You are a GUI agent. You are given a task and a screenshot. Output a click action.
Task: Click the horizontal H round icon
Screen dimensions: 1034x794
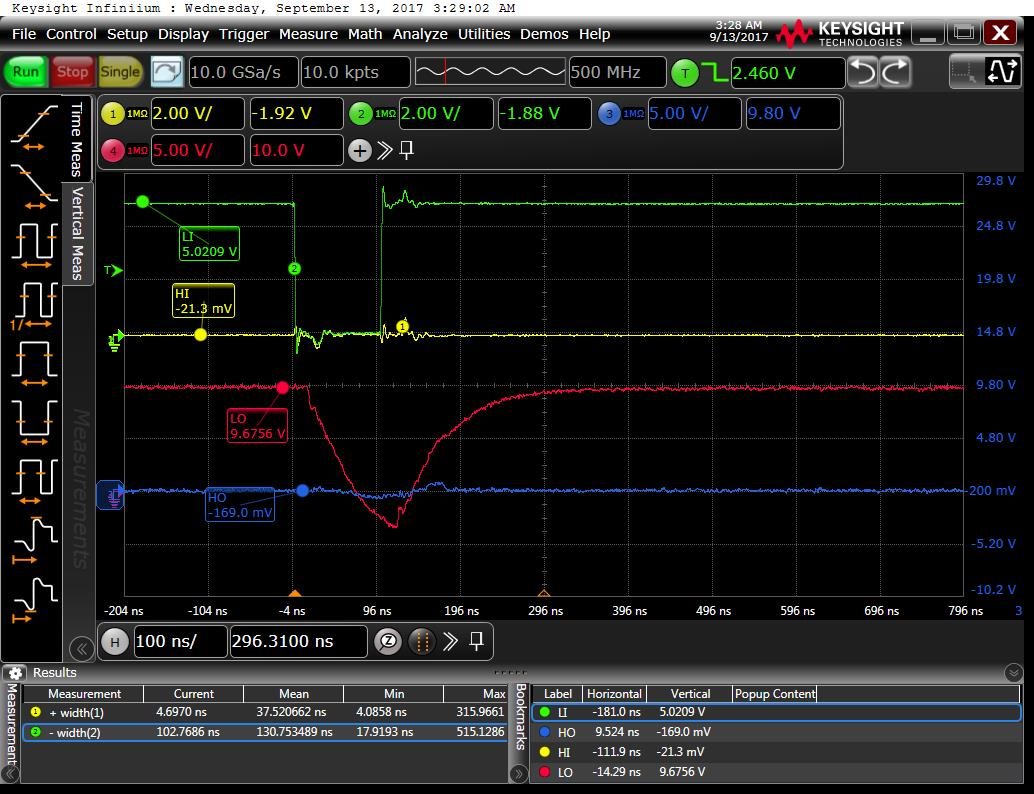115,641
